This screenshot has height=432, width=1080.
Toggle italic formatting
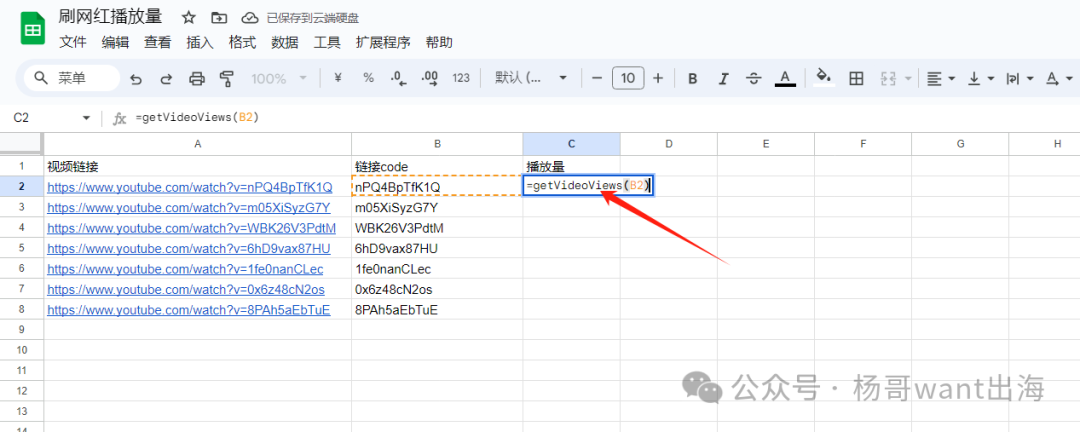coord(723,79)
